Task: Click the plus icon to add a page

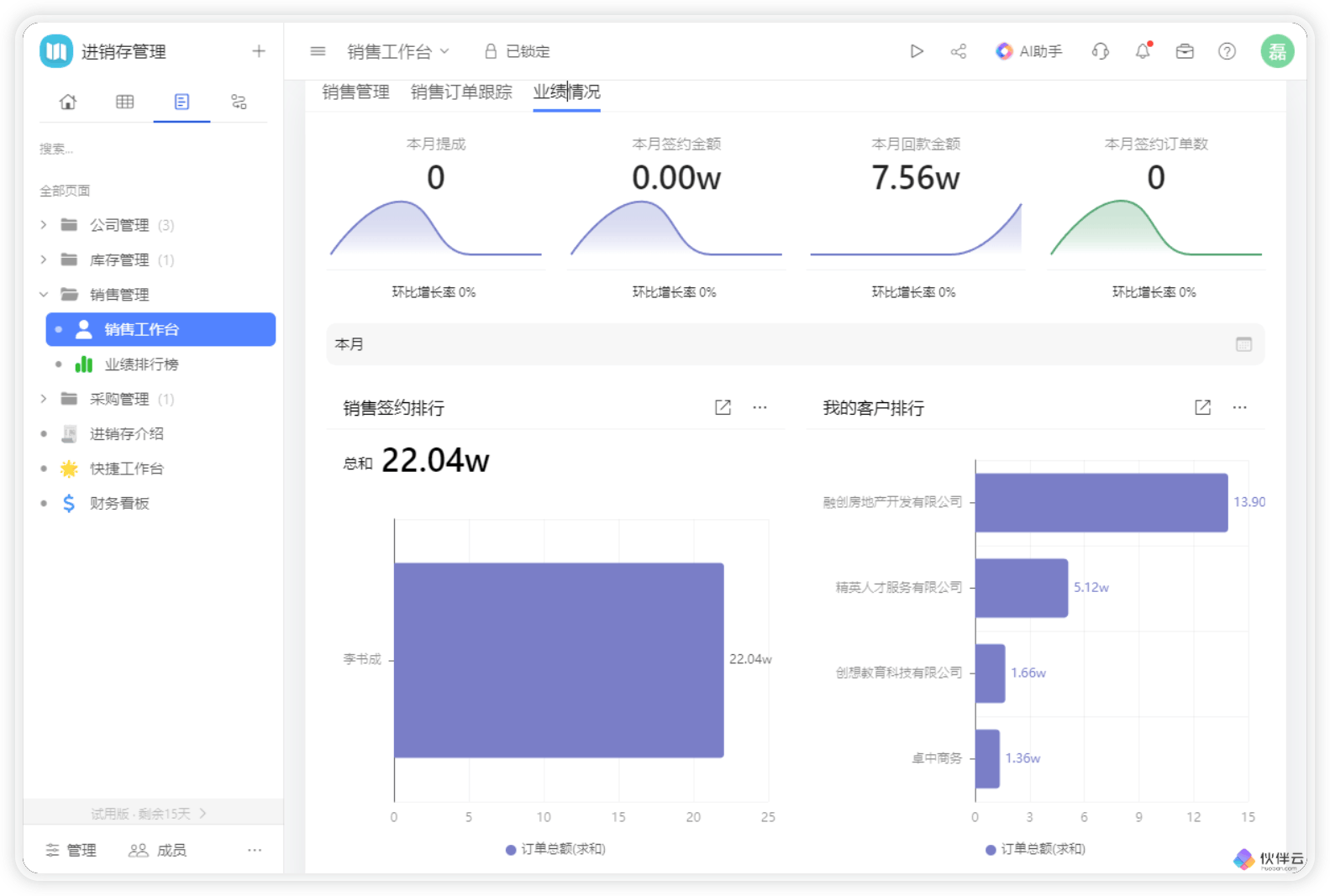Action: 259,51
